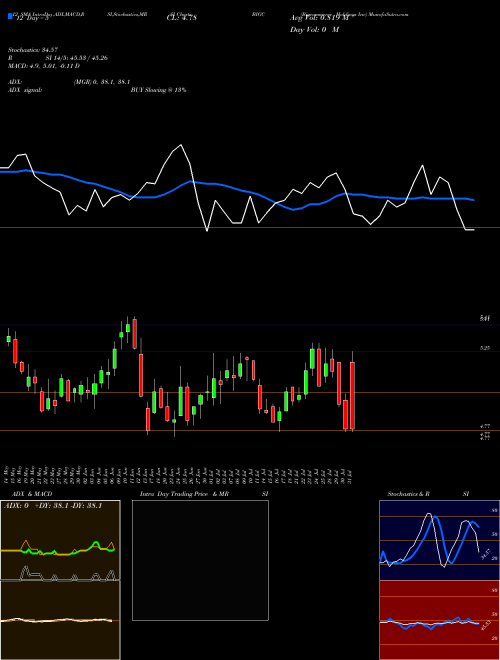Image resolution: width=500 pixels, height=660 pixels.
Task: Open the red RSI chart panel
Action: coord(439,620)
